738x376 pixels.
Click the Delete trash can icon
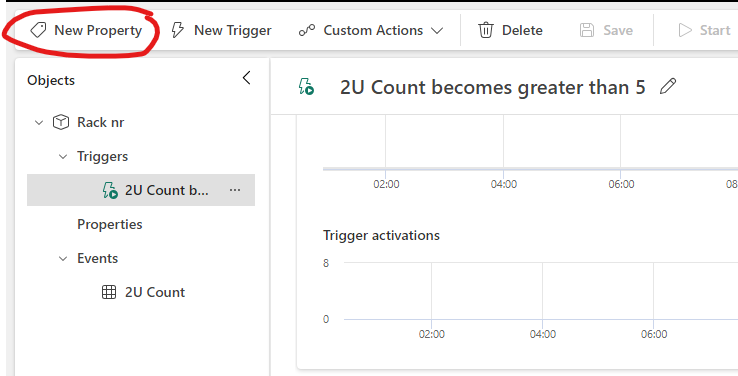click(486, 31)
